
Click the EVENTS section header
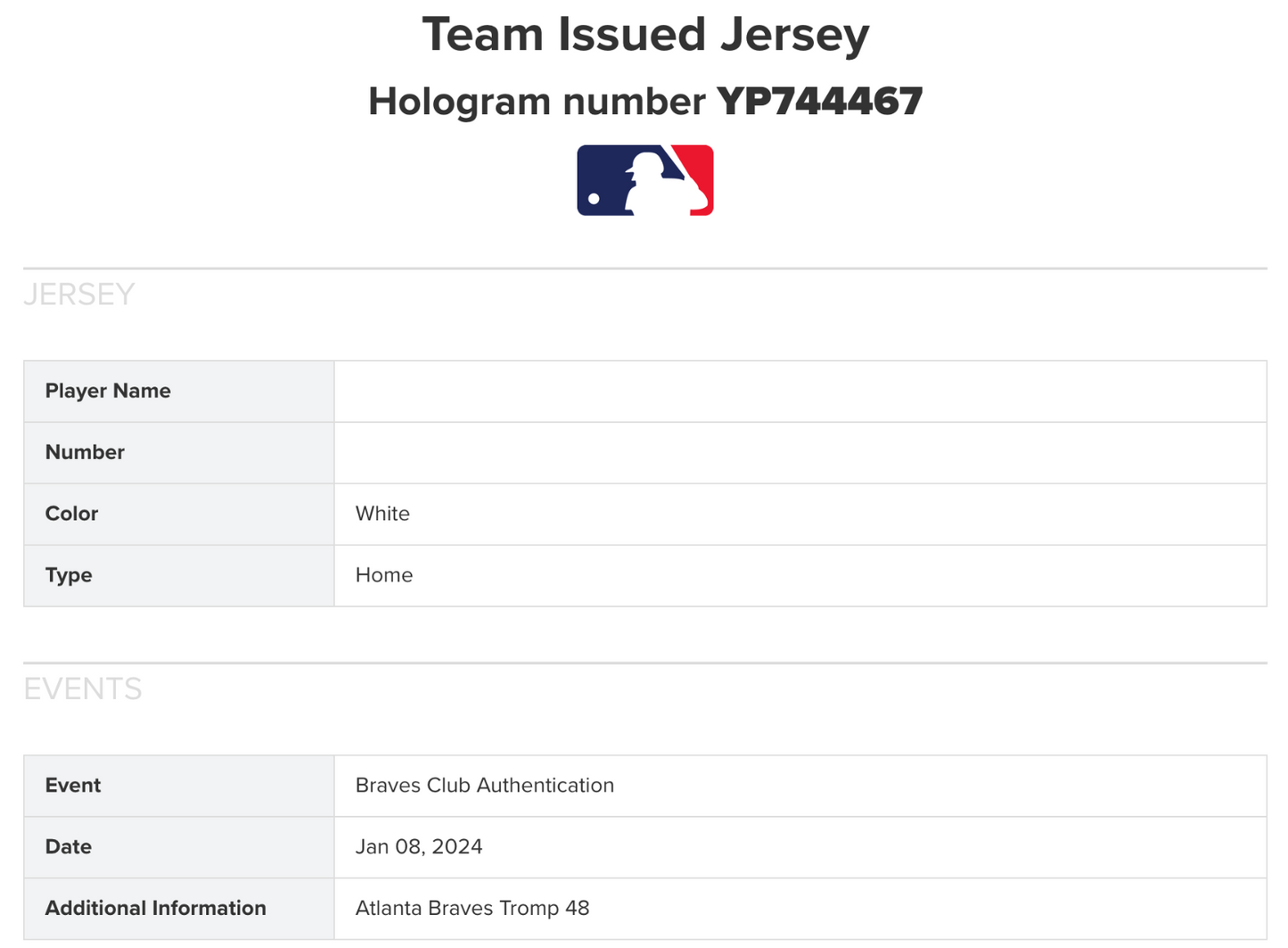(x=83, y=688)
